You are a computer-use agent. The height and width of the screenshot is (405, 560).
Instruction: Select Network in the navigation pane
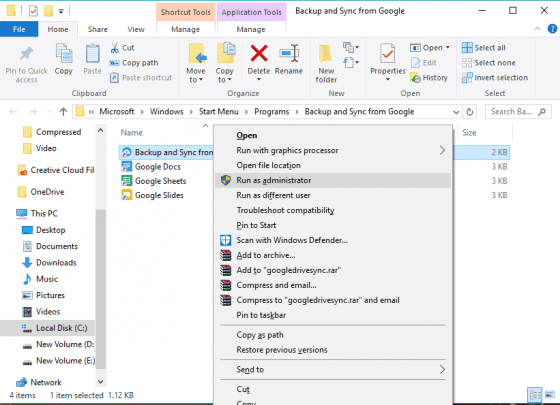point(39,382)
